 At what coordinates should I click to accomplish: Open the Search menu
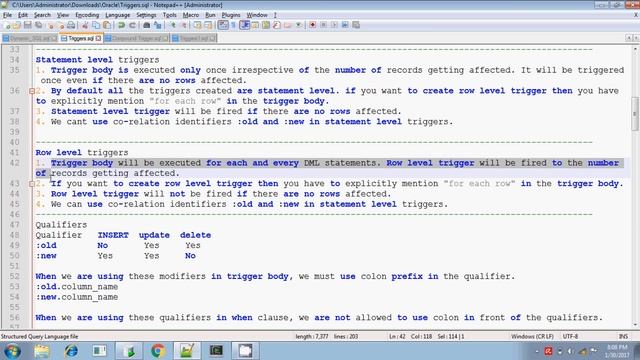(x=42, y=15)
